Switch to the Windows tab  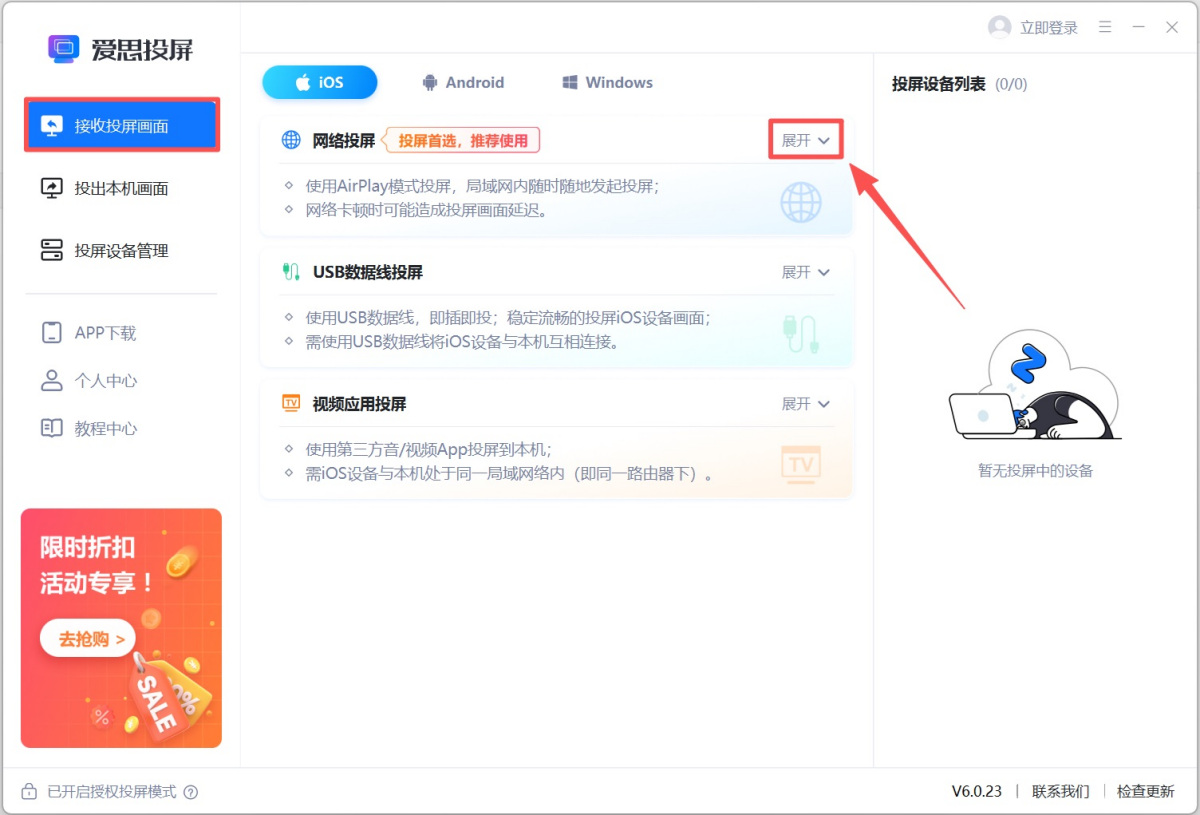[x=607, y=83]
